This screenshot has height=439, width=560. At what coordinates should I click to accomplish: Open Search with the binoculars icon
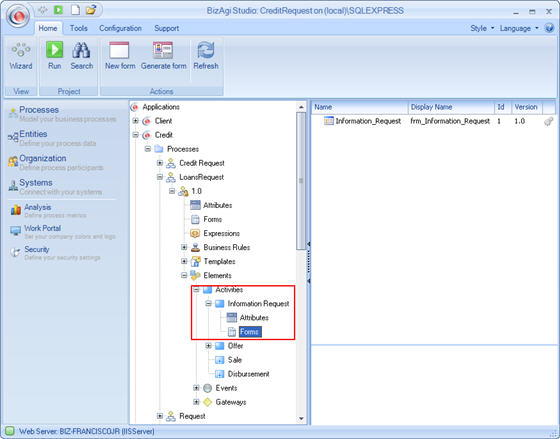tap(81, 55)
